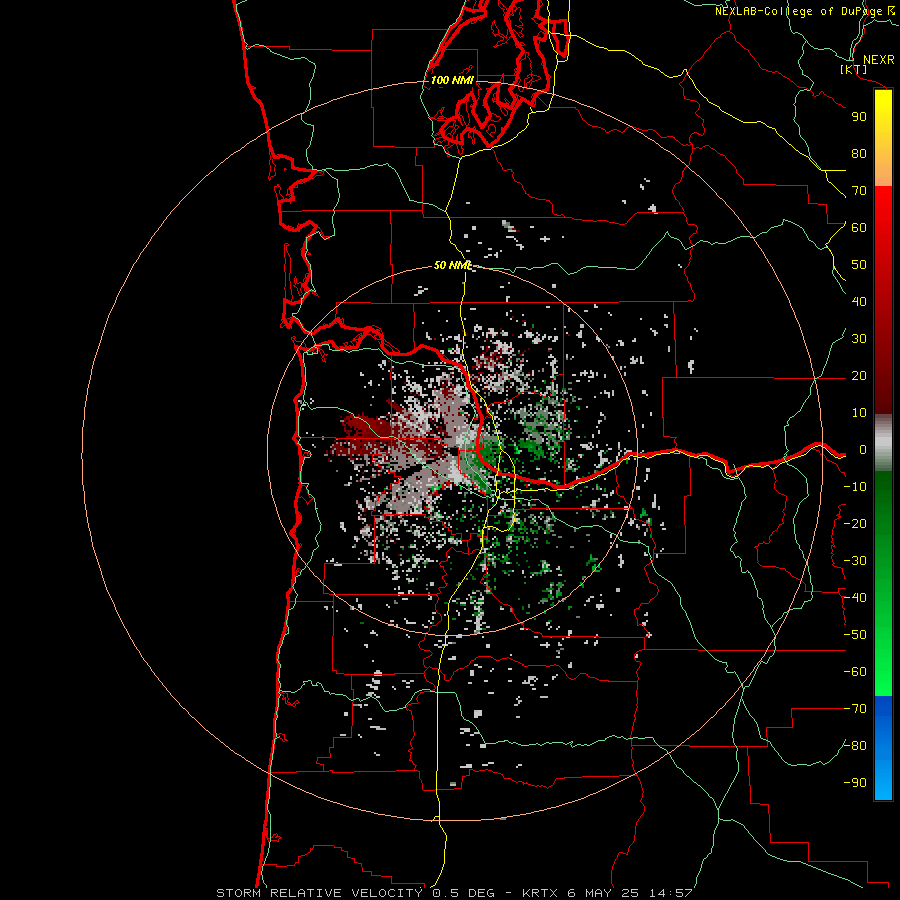Click the positive 70 knot scale label
The image size is (900, 900).
click(x=859, y=191)
